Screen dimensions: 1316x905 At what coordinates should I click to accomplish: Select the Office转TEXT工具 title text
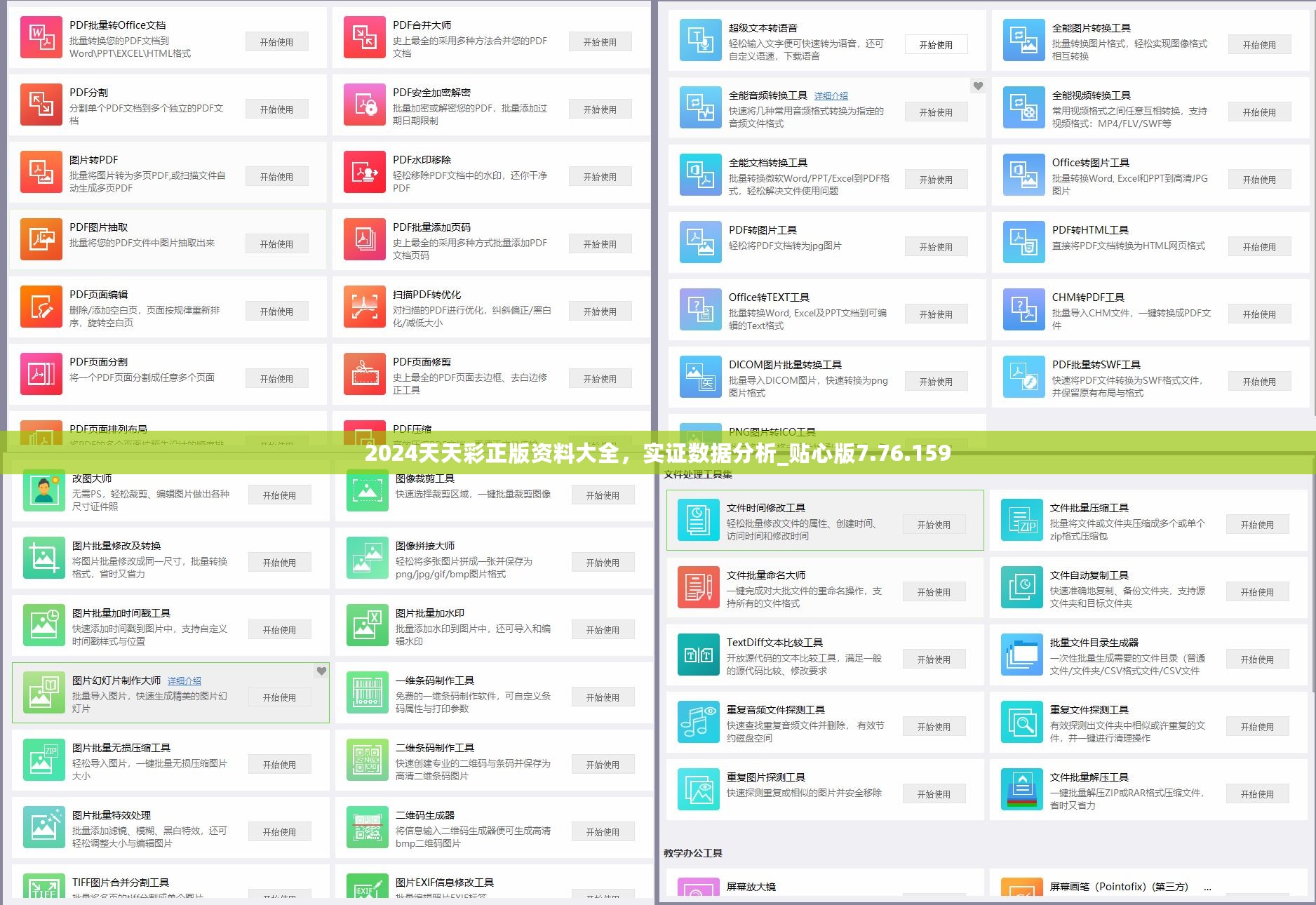coord(769,297)
